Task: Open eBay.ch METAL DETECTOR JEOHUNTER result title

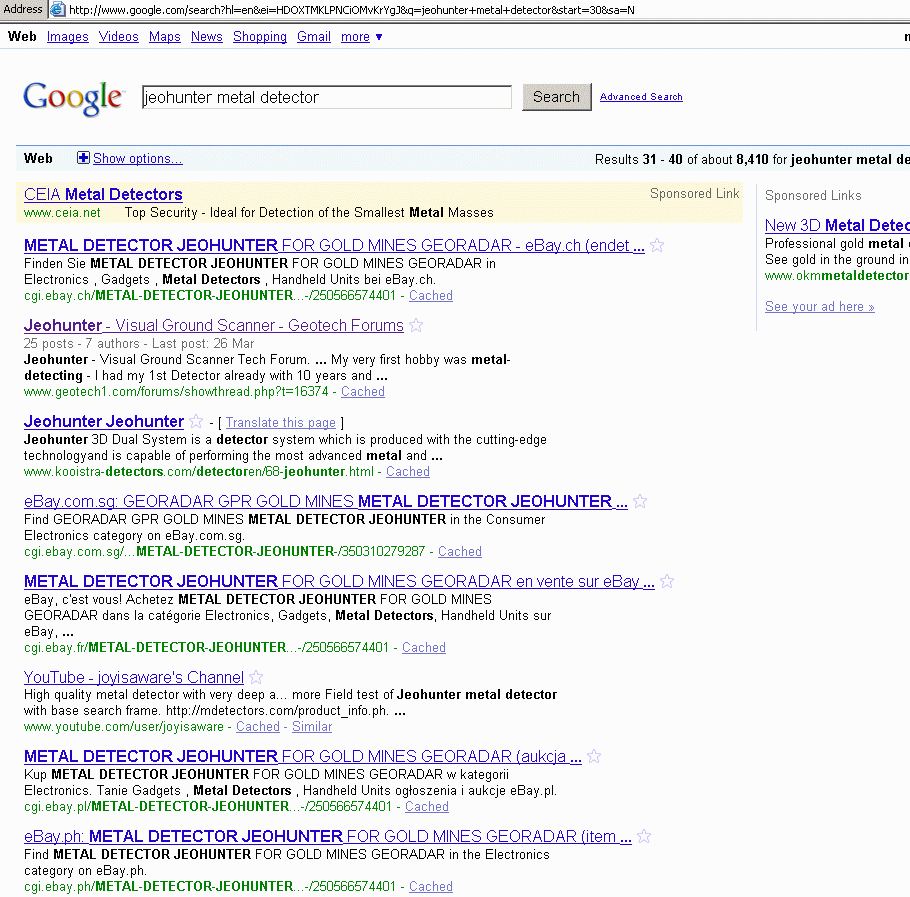Action: tap(334, 245)
